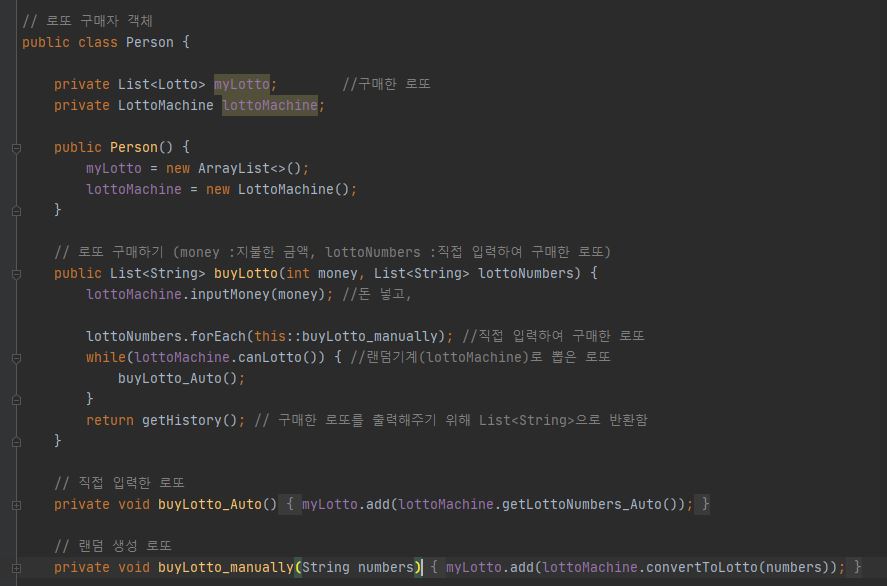Click the comment 로또 구매자 객체
Screen dimensions: 887x586
tap(90, 20)
